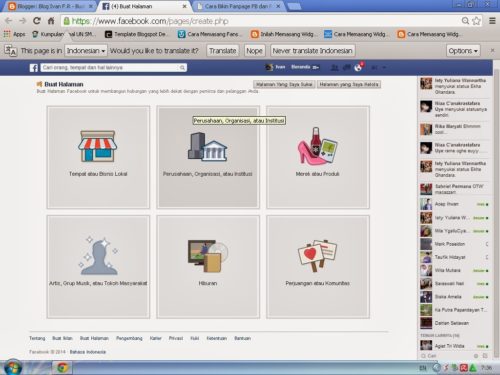Screen dimensions: 500x375
Task: Open the friend requests icon
Action: point(334,68)
